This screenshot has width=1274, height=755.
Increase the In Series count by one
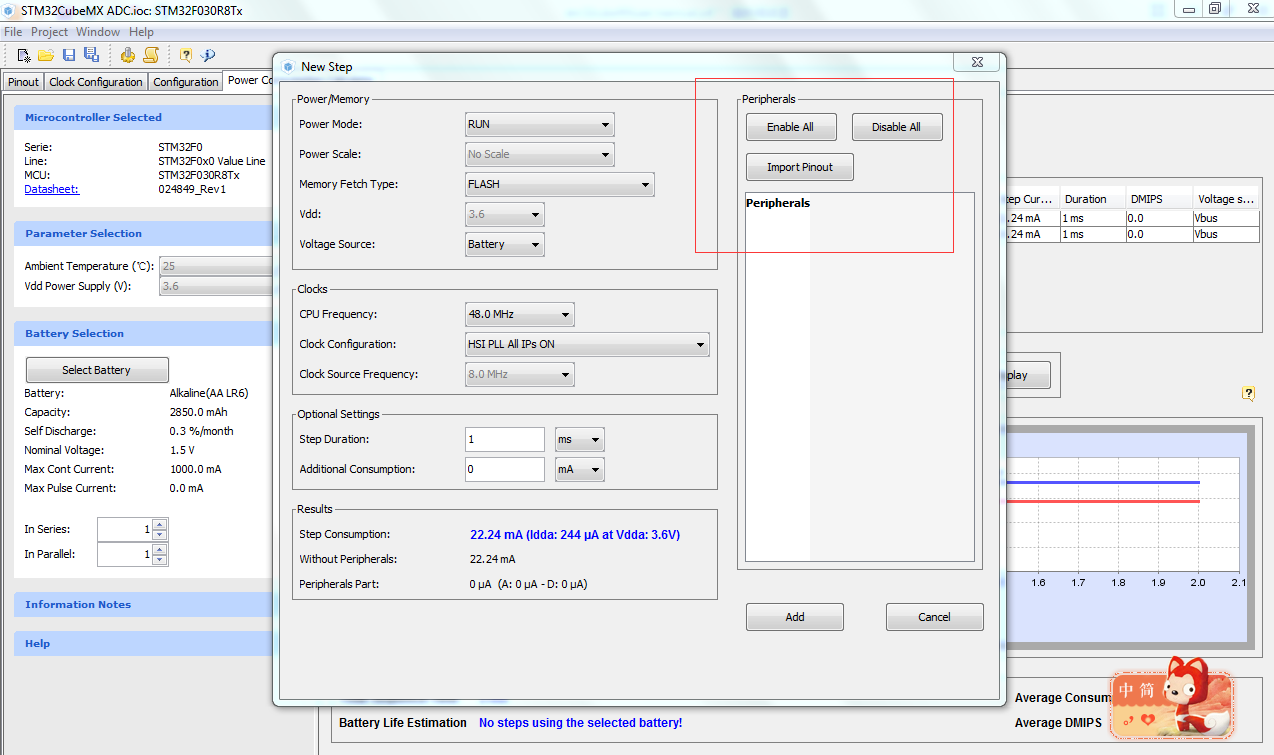pyautogui.click(x=160, y=524)
